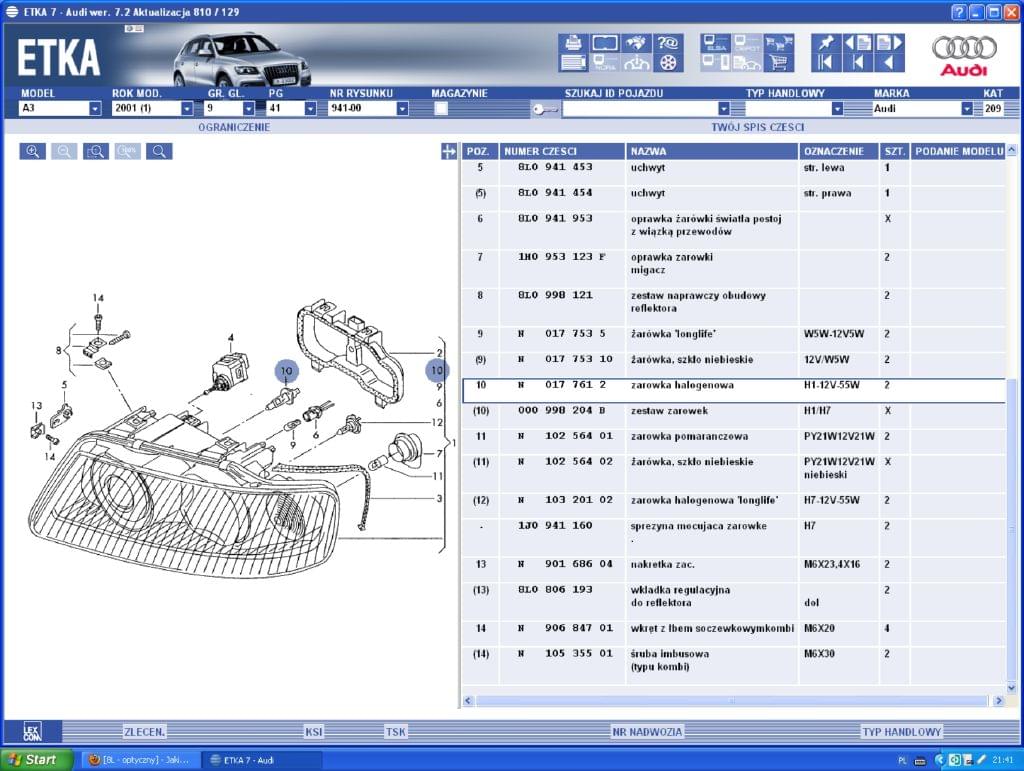Screen dimensions: 1024x771
Task: Click the zoom in magnifier above the diagram
Action: pos(33,151)
